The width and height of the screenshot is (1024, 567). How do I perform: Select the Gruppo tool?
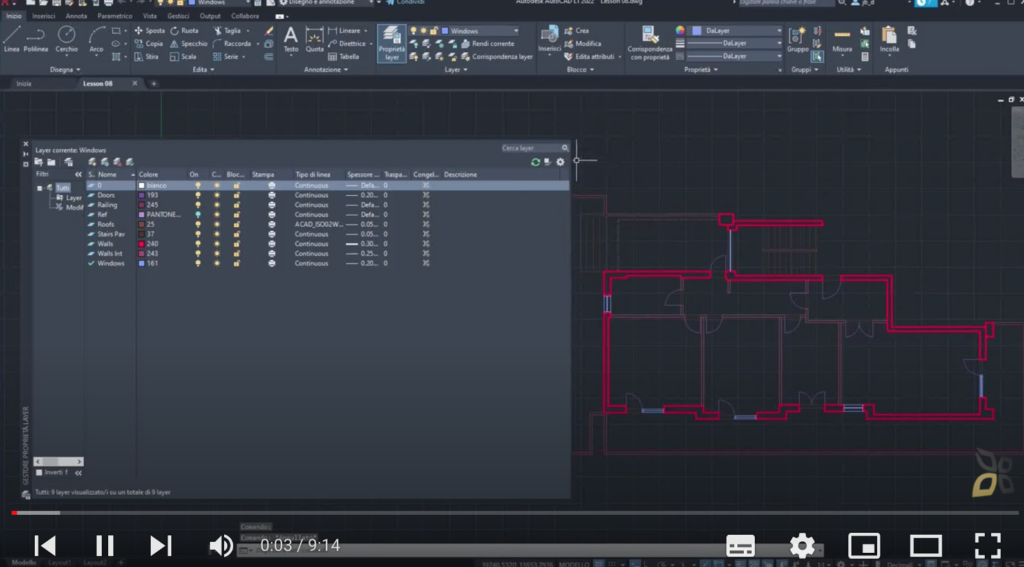(x=797, y=39)
